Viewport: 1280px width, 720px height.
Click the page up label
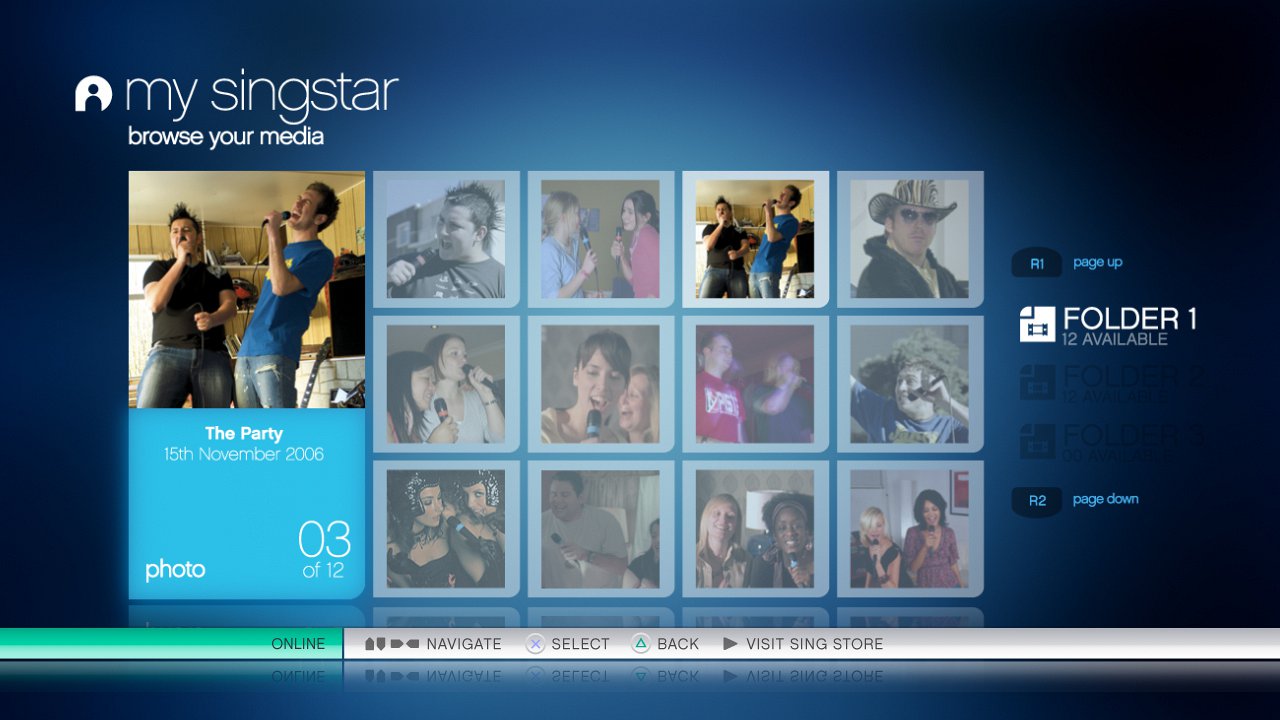[1097, 263]
